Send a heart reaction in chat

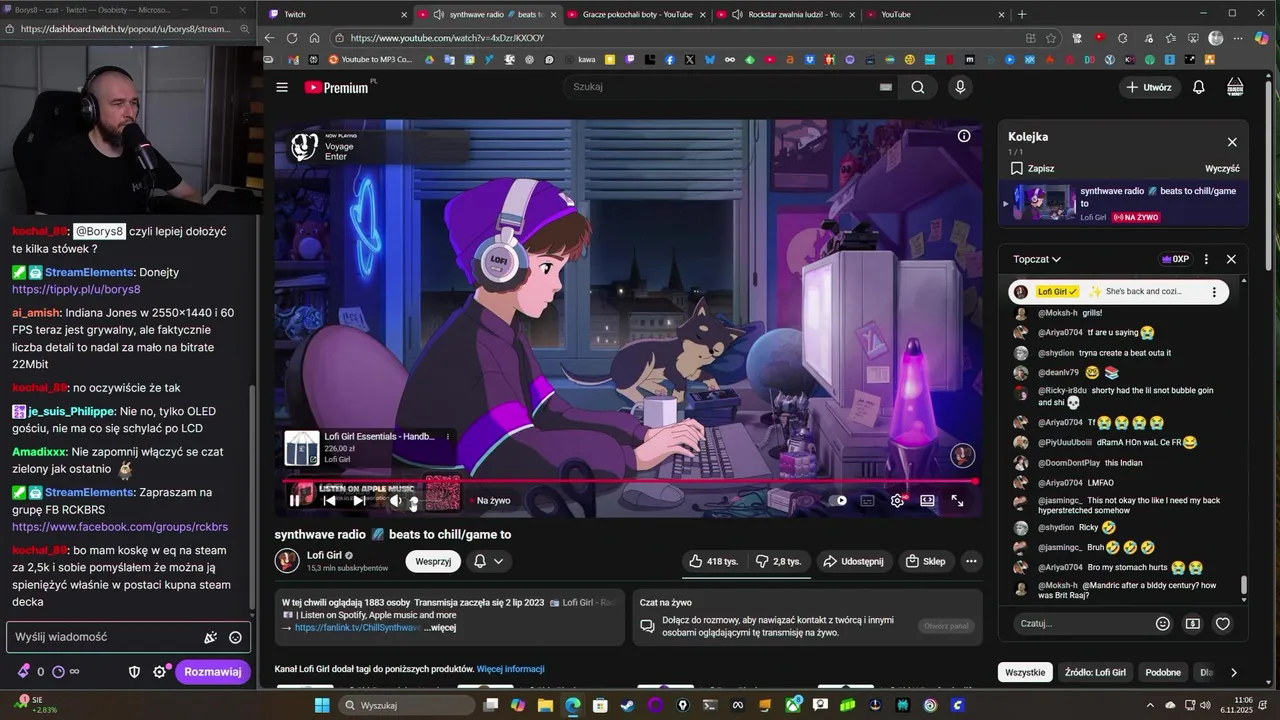[1222, 624]
